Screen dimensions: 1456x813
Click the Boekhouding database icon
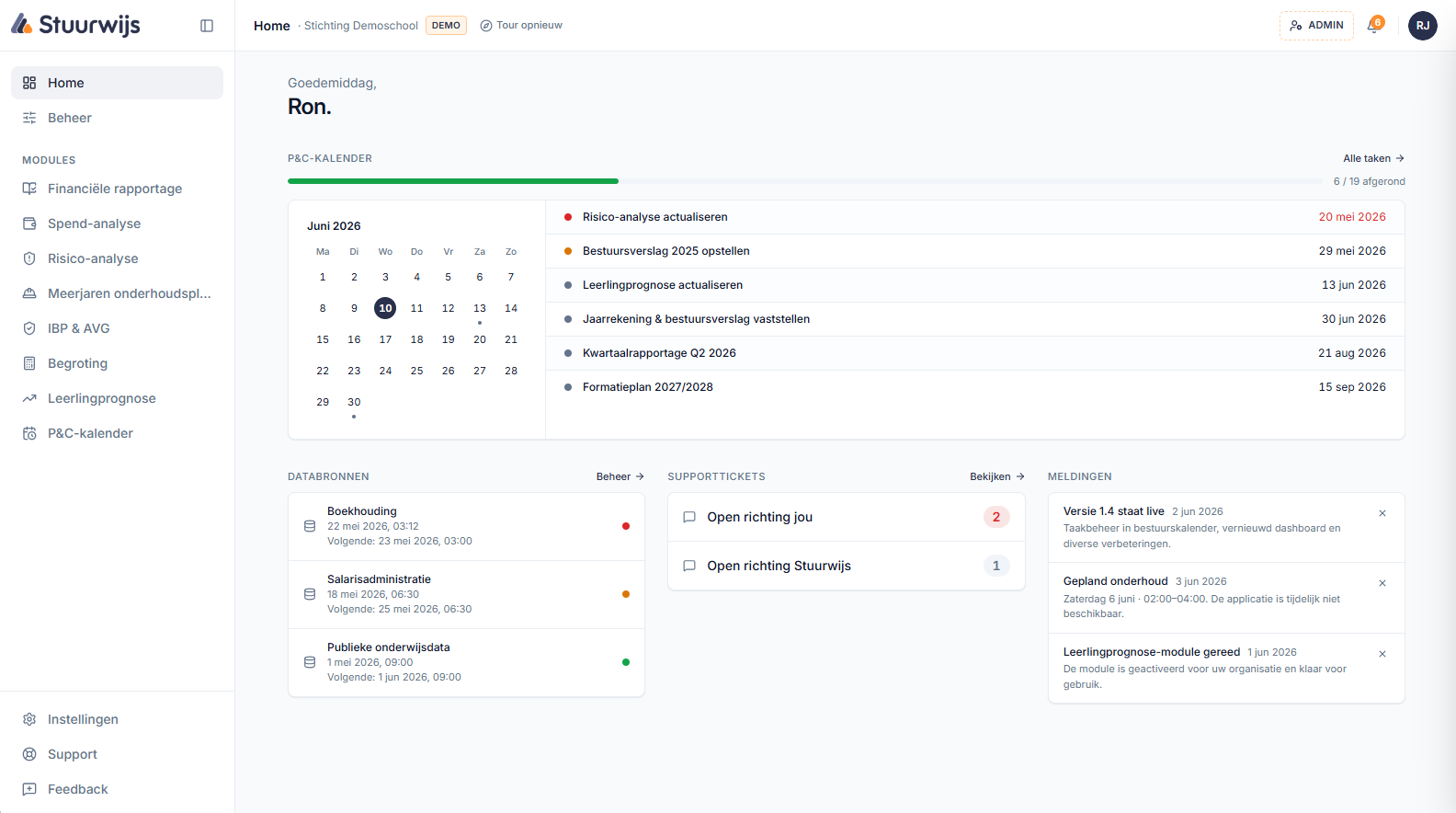(x=310, y=526)
